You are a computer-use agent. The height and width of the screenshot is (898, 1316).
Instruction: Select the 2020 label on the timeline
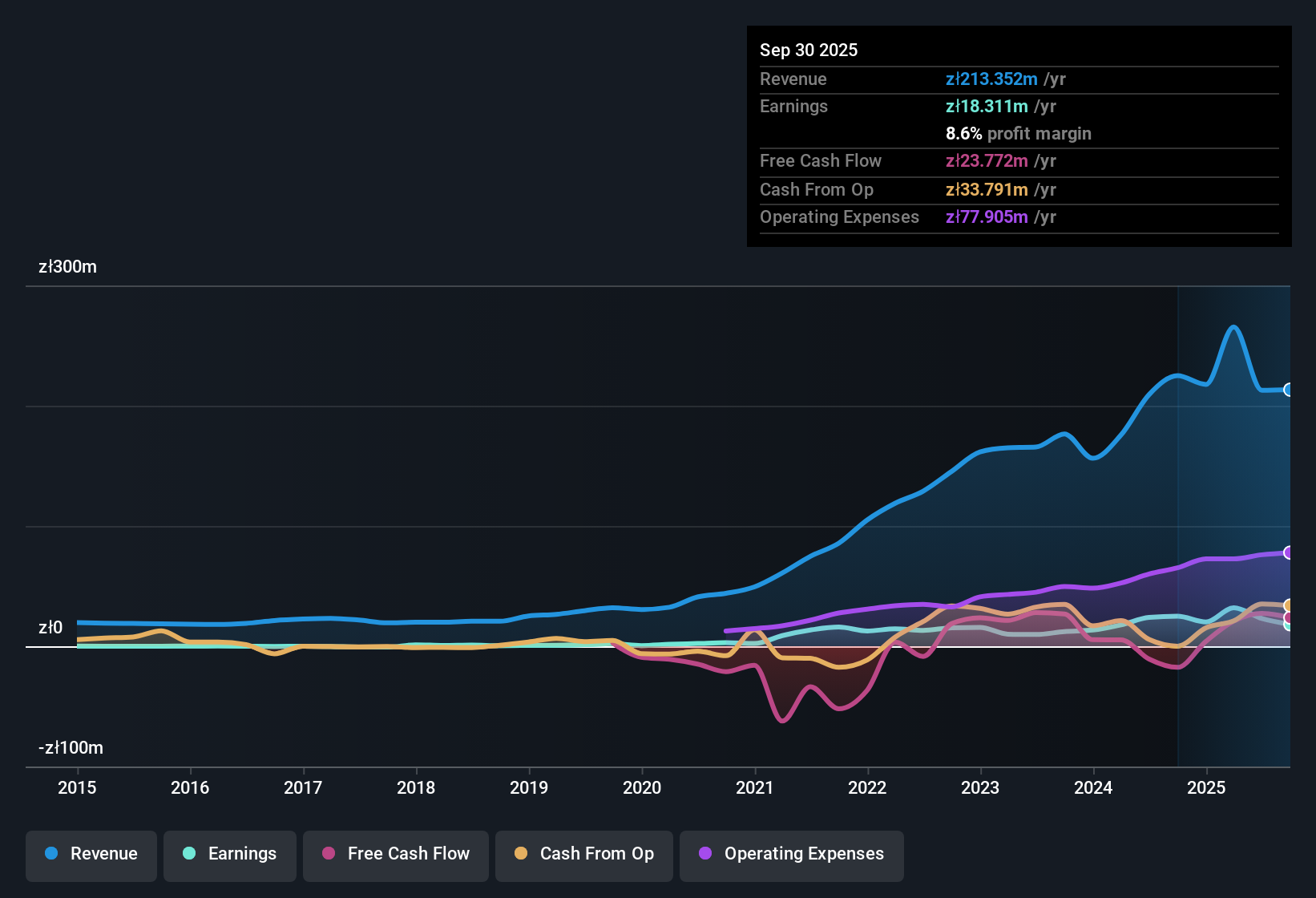click(x=642, y=788)
